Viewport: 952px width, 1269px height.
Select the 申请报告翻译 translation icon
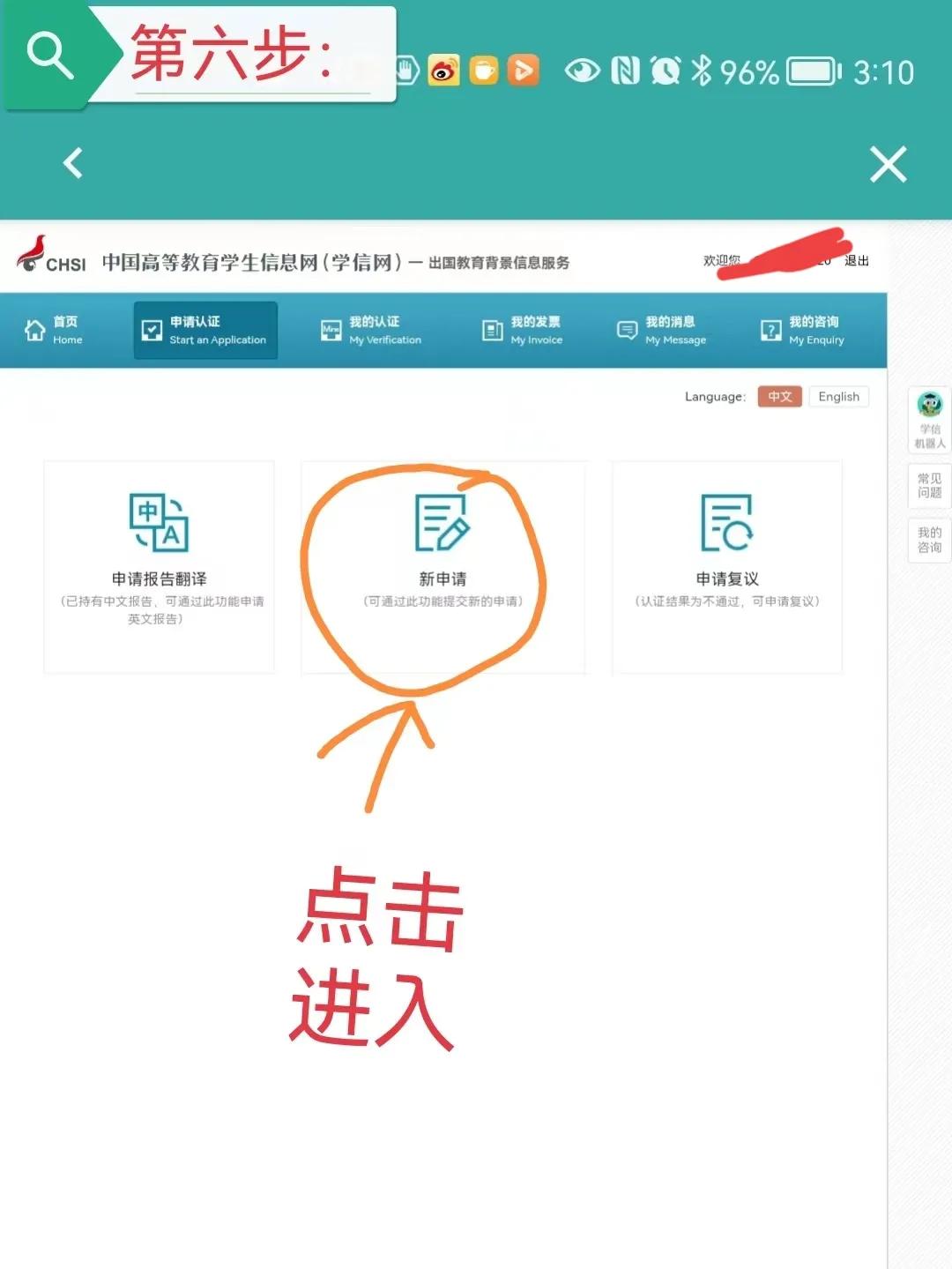(159, 523)
